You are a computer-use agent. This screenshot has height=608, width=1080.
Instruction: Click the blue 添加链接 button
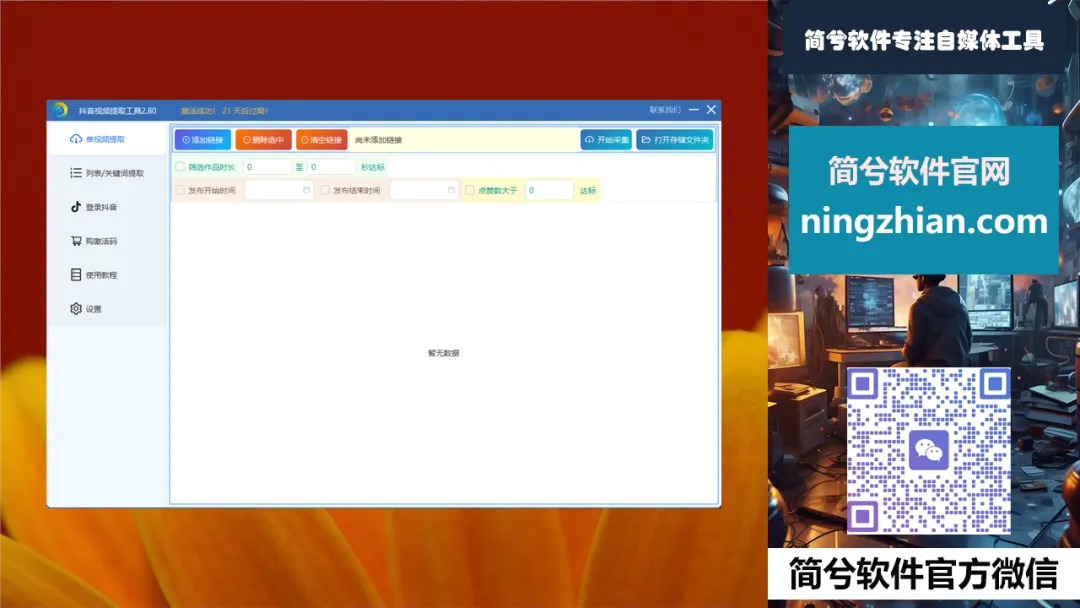click(x=202, y=140)
